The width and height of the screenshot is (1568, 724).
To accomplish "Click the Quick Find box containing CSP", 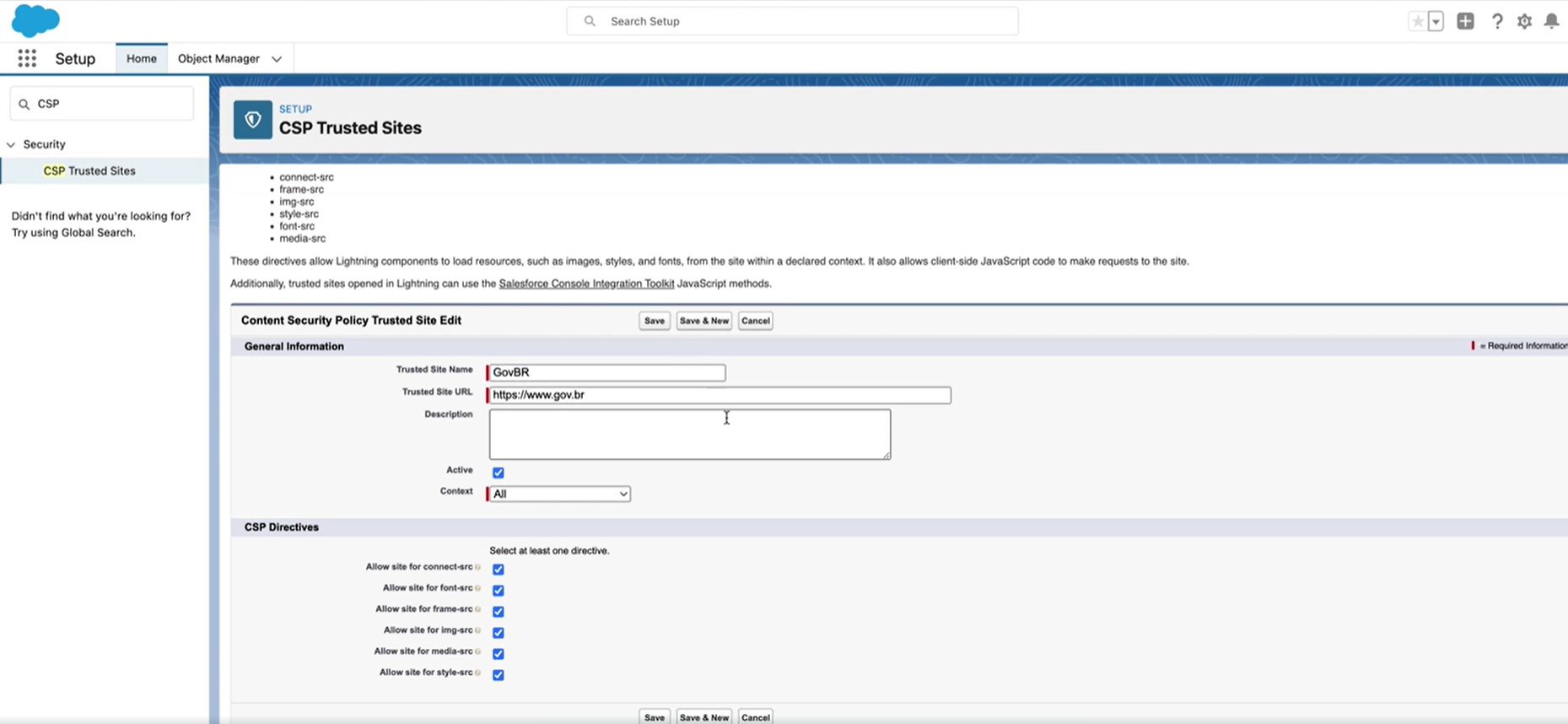I will 102,104.
